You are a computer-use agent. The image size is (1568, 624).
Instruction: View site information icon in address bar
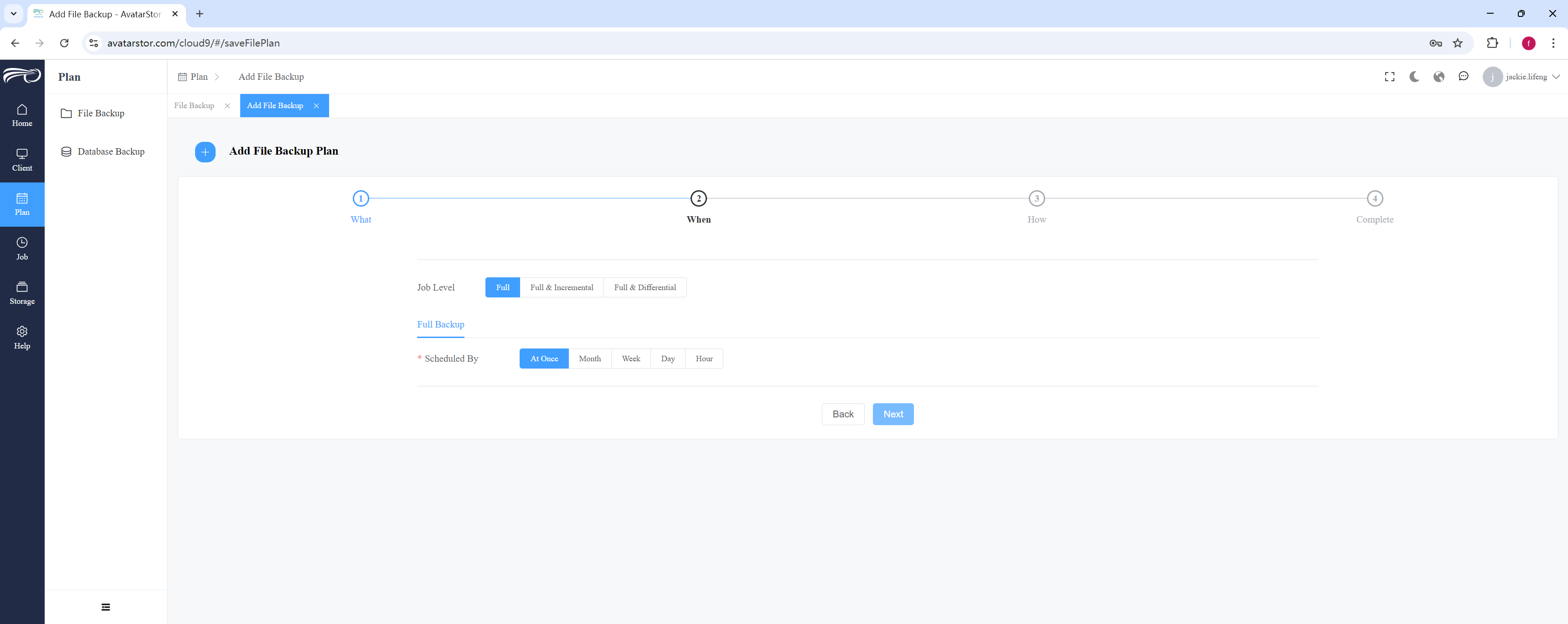click(x=94, y=43)
